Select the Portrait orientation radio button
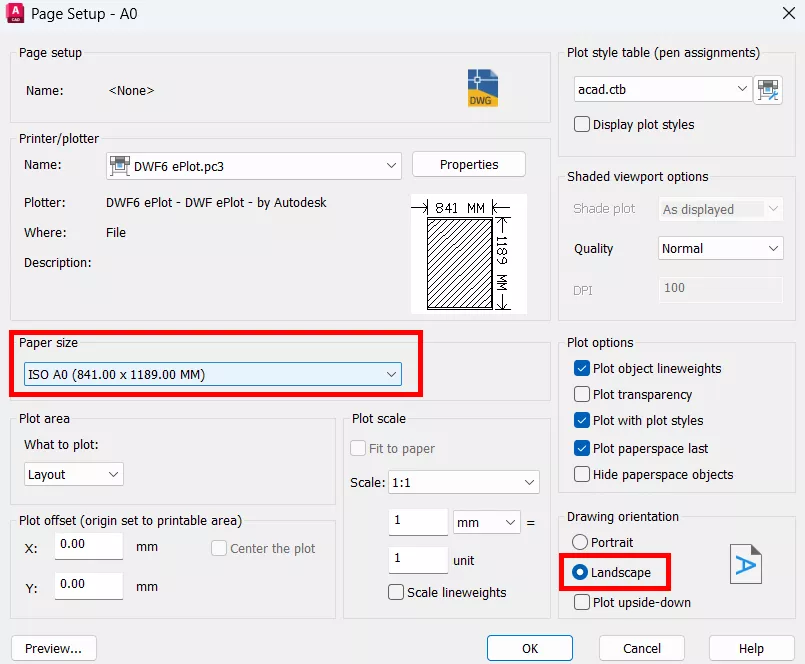The image size is (805, 664). click(580, 542)
